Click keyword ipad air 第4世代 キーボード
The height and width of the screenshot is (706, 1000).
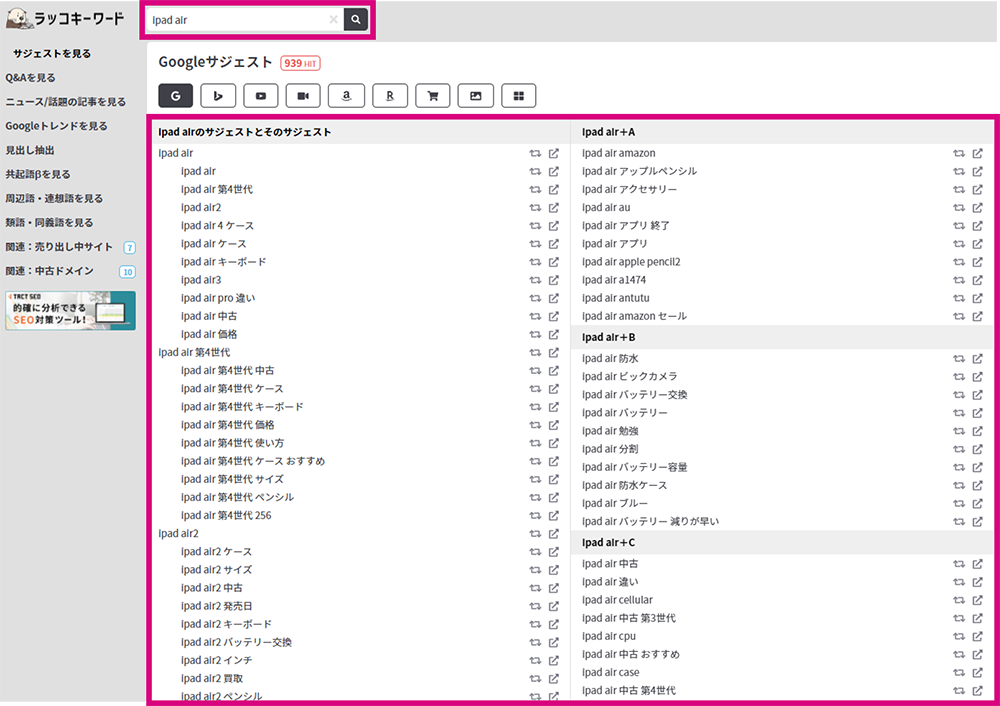[x=242, y=407]
